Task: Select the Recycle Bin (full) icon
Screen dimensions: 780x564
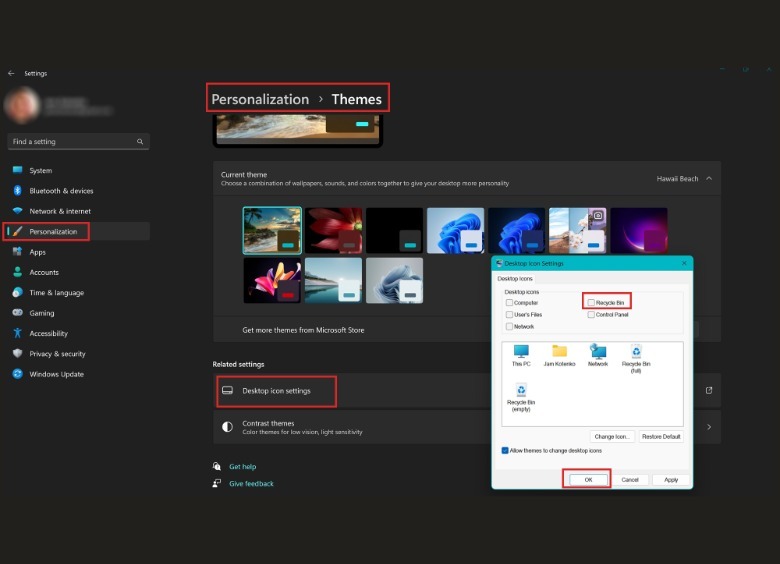Action: tap(636, 352)
